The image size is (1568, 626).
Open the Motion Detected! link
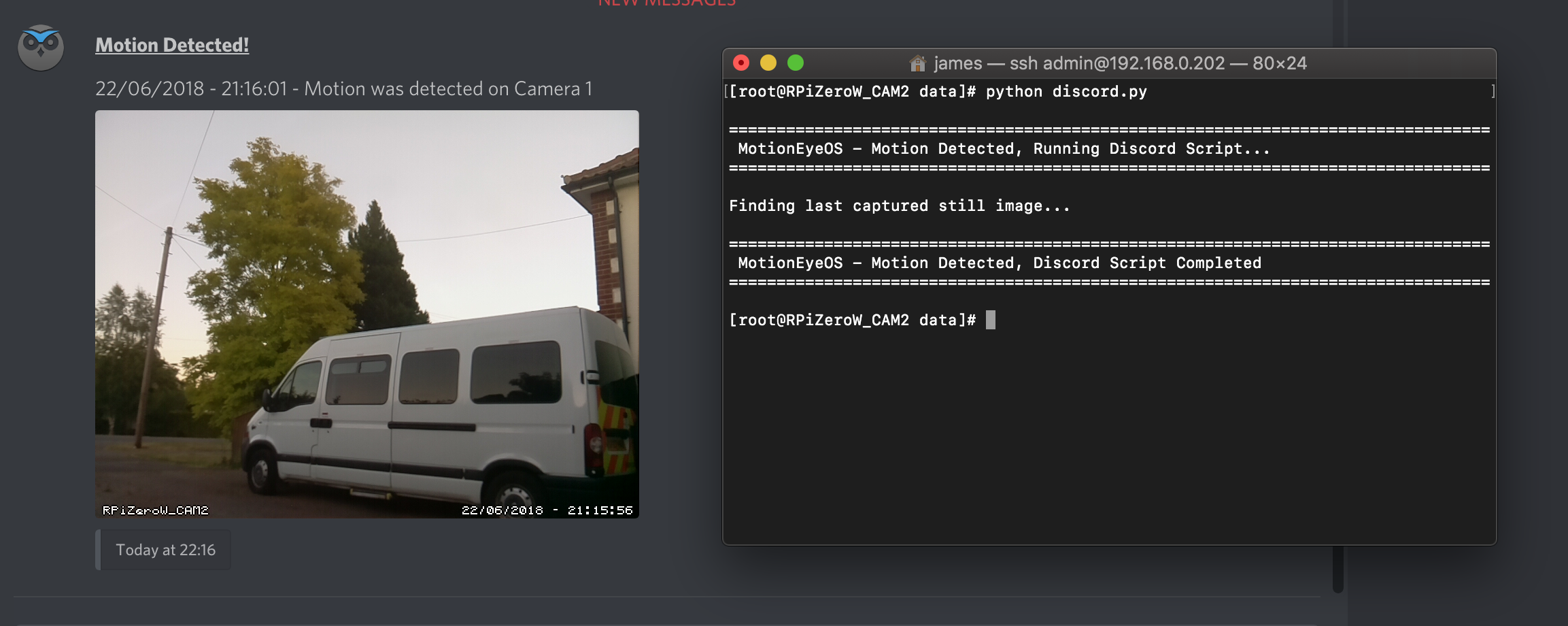[172, 45]
